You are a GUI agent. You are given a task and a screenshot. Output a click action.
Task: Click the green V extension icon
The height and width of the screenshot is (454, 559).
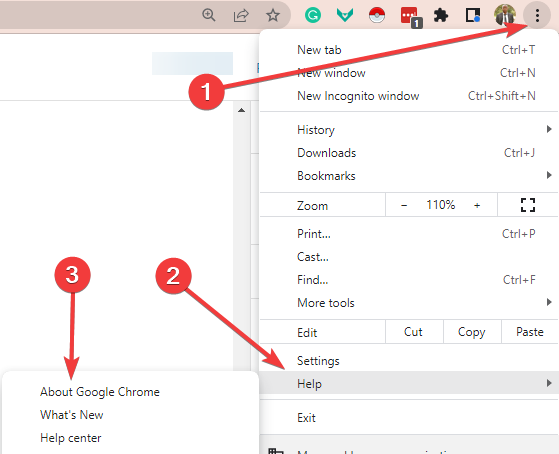pyautogui.click(x=345, y=15)
